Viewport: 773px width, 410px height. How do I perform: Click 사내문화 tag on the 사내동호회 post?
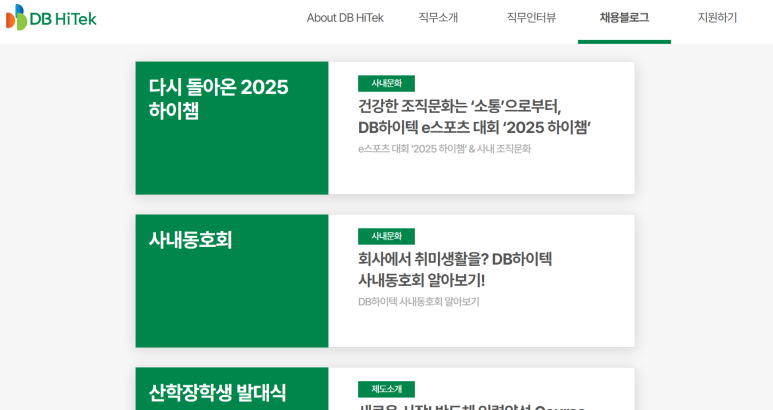point(386,236)
